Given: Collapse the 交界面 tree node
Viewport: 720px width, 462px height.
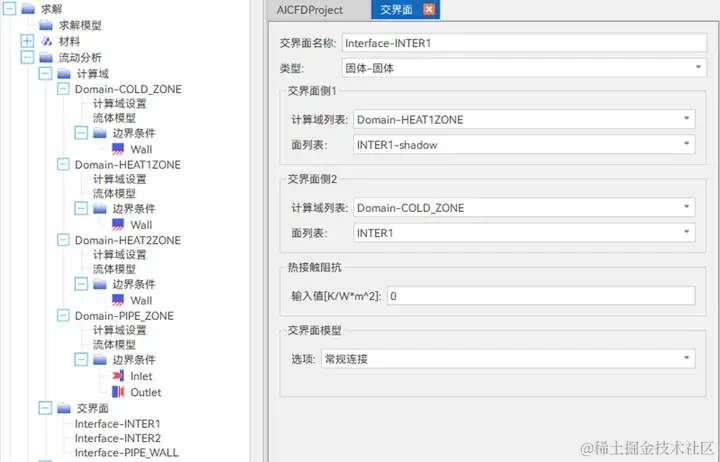Looking at the screenshot, I should coord(45,408).
